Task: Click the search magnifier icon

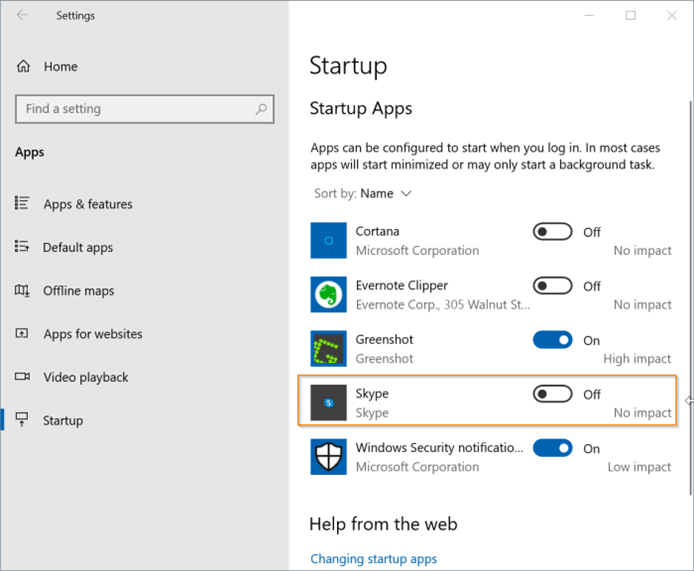Action: (261, 108)
